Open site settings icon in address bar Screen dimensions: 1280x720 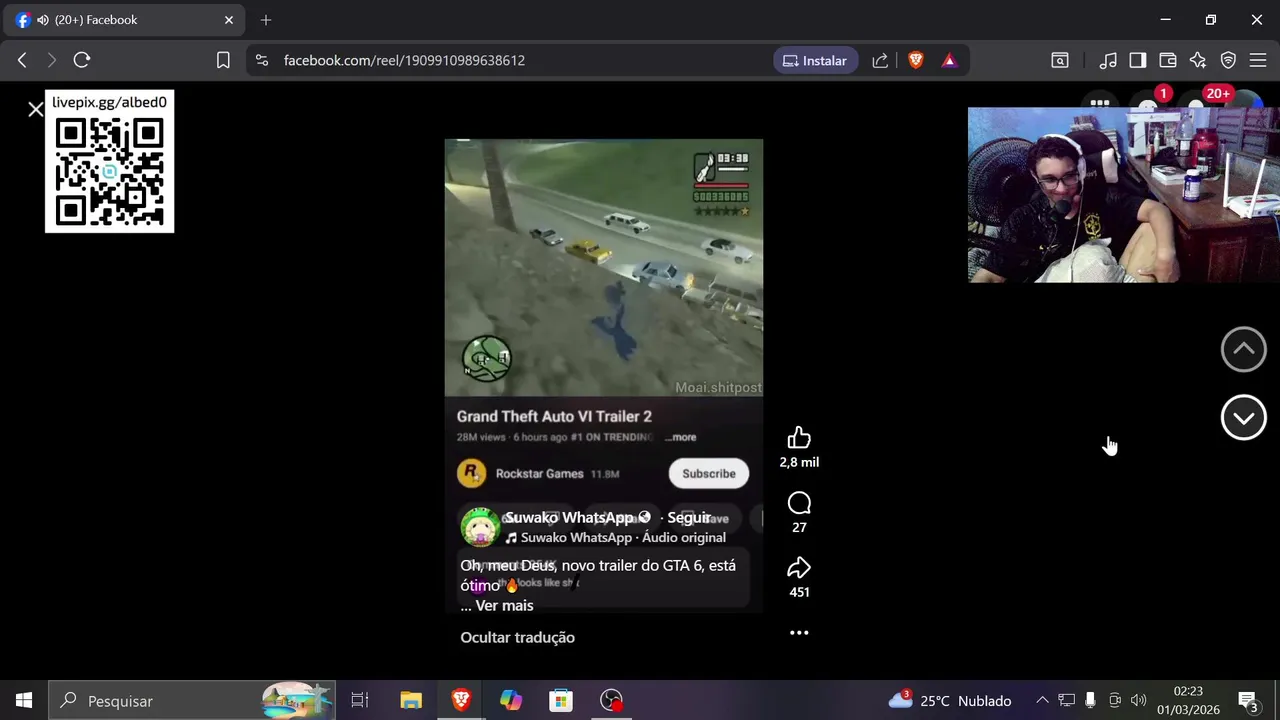point(262,60)
